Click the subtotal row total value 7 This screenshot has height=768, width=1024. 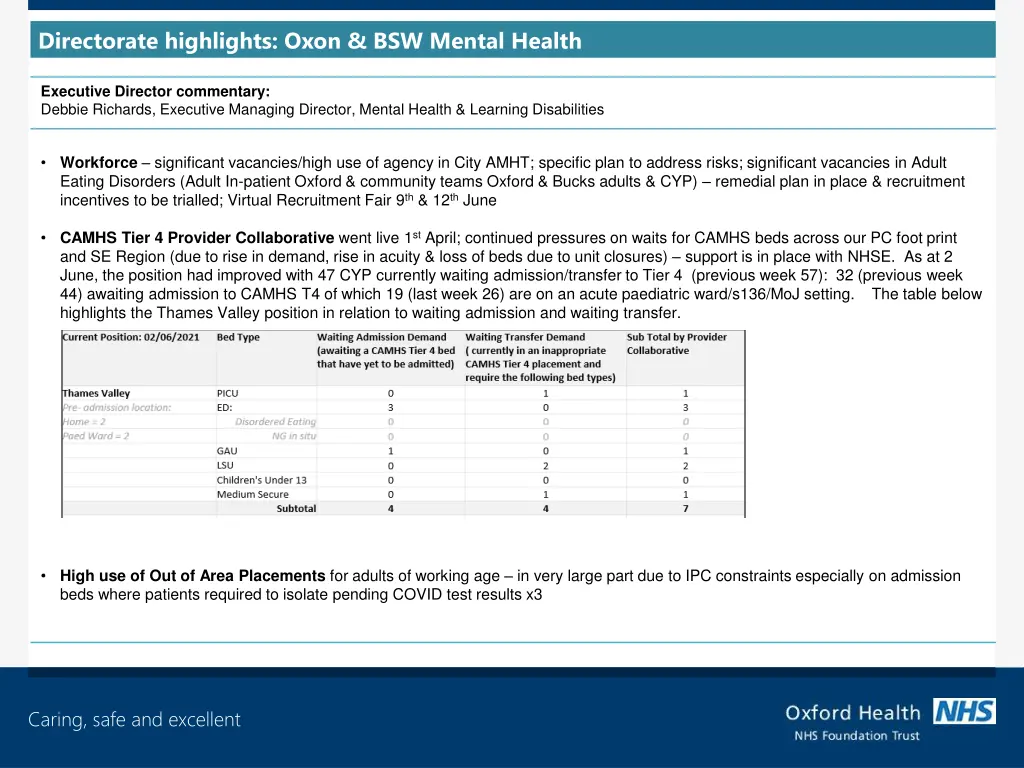[686, 509]
